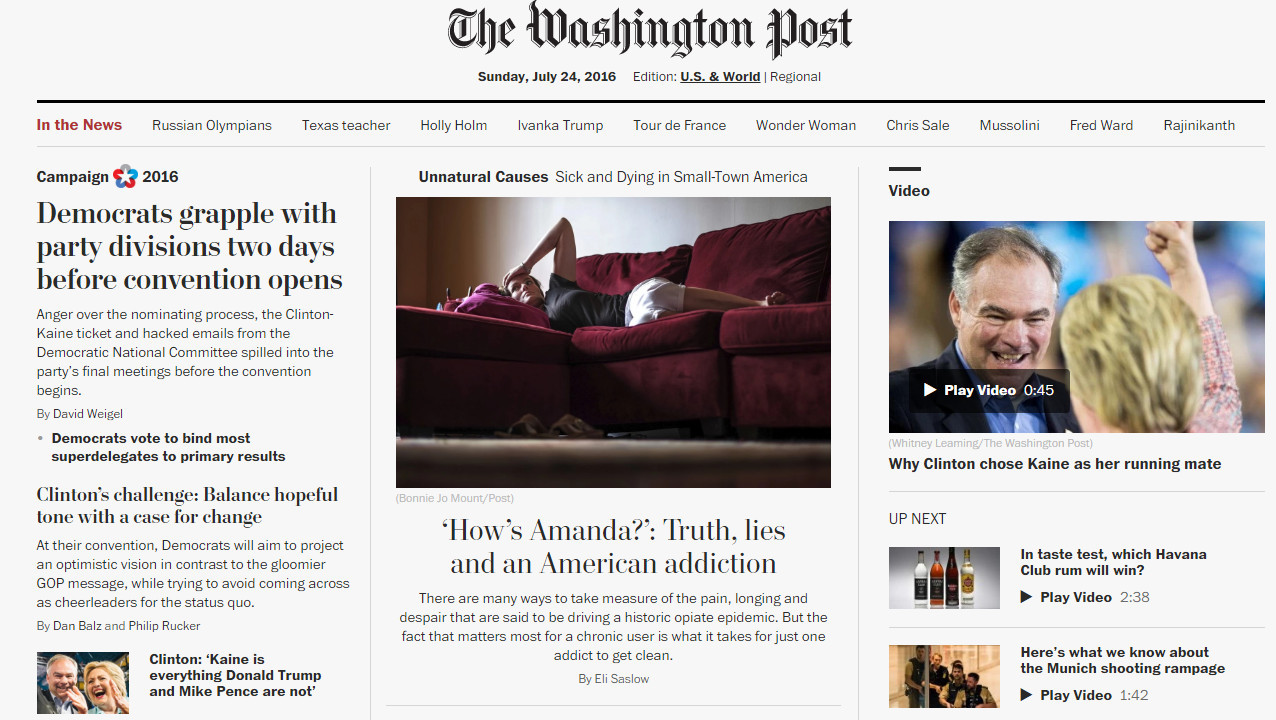Open Why Clinton chose Kaine video title
The width and height of the screenshot is (1276, 720).
point(1055,464)
